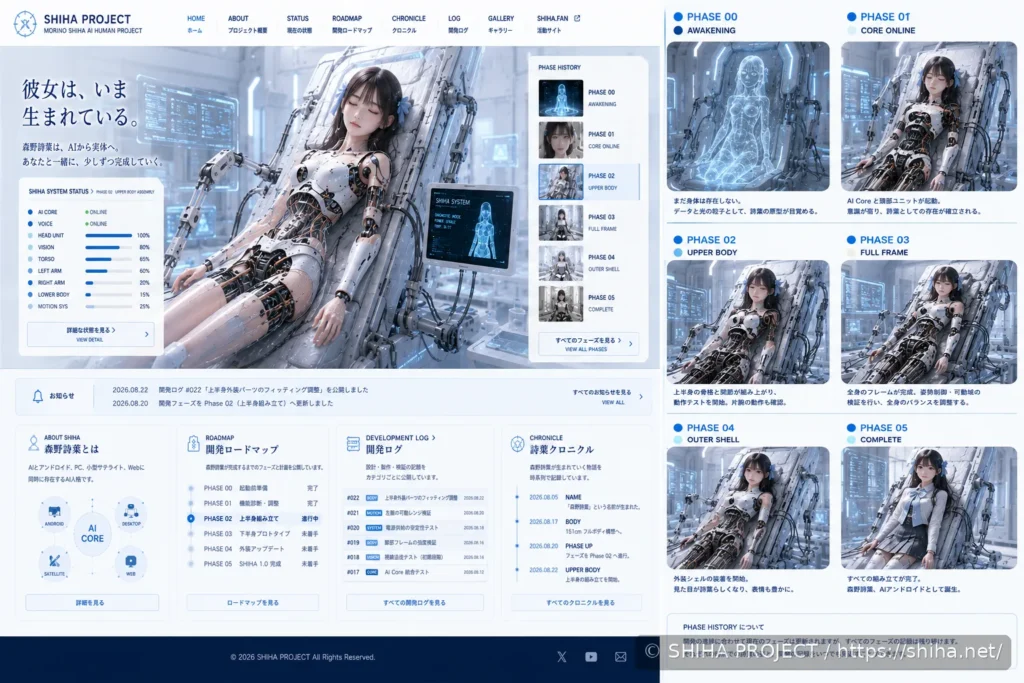
Task: Open the ABOUT nav item
Action: pos(247,24)
